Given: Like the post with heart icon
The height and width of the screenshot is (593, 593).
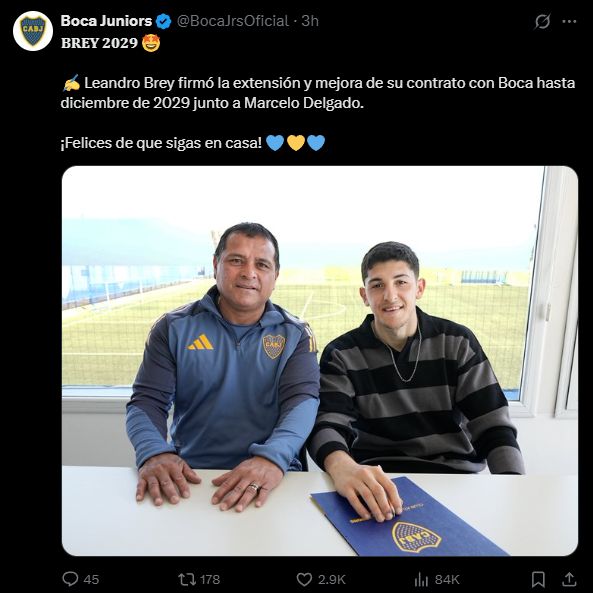Looking at the screenshot, I should click(x=304, y=579).
